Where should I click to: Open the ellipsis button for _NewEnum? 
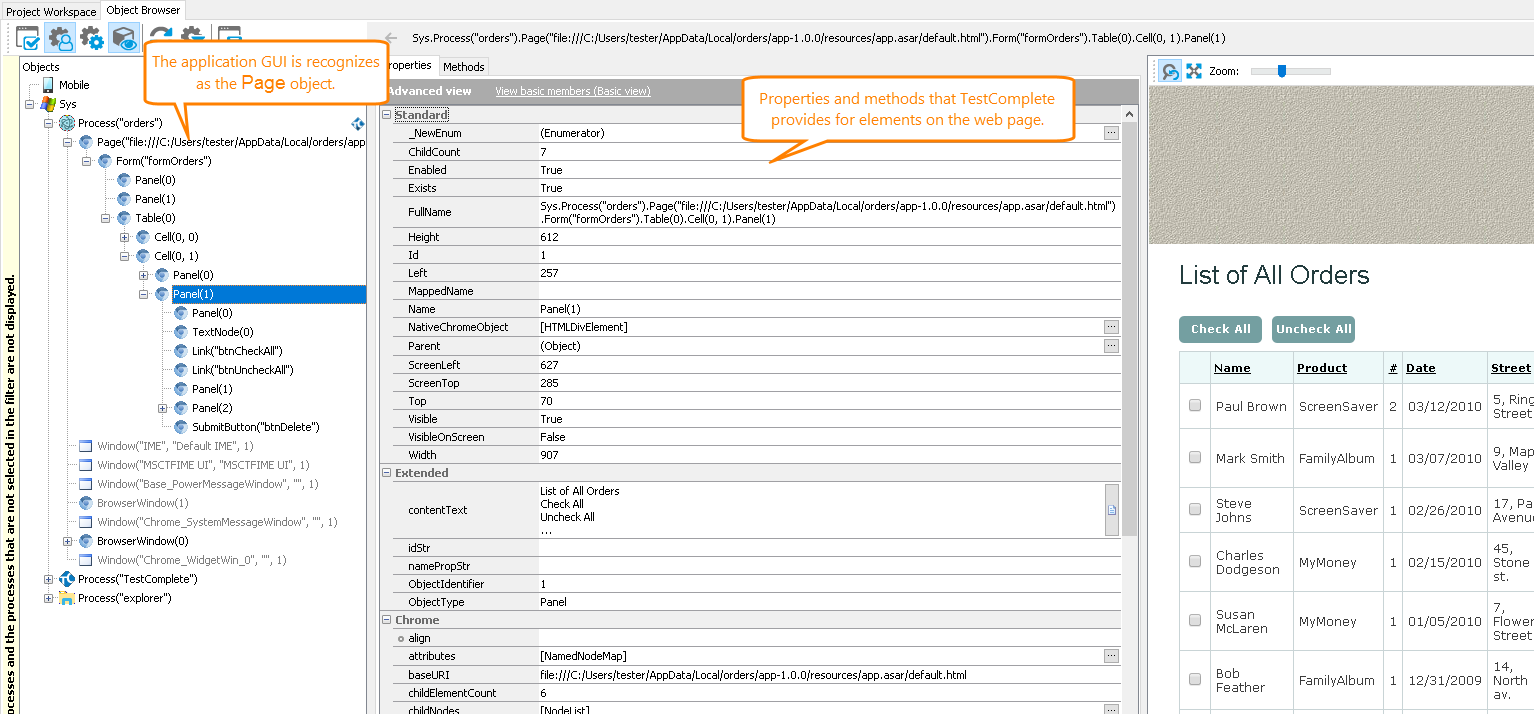[x=1111, y=133]
